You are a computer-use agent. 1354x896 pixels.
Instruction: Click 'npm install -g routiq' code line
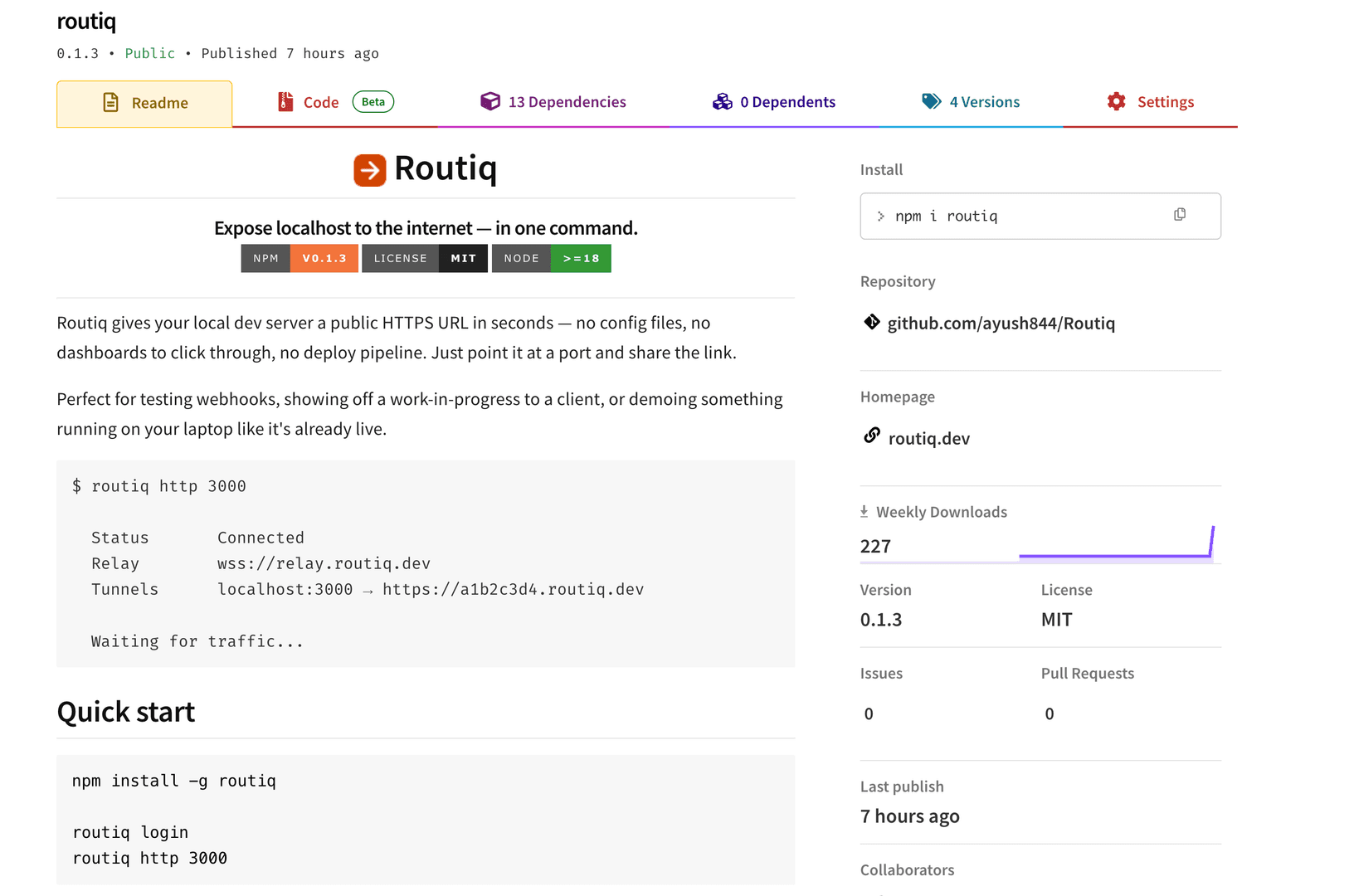click(174, 781)
